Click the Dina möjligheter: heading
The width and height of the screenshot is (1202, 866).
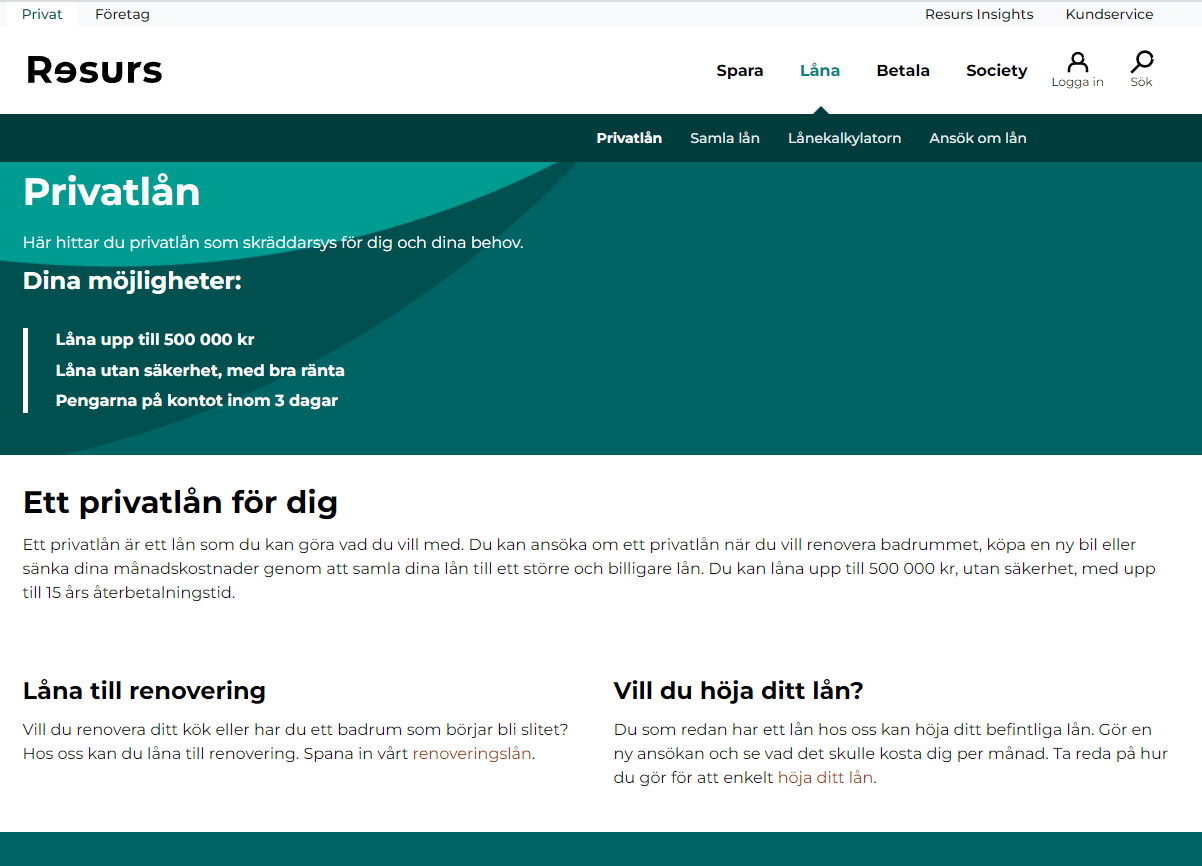coord(132,282)
